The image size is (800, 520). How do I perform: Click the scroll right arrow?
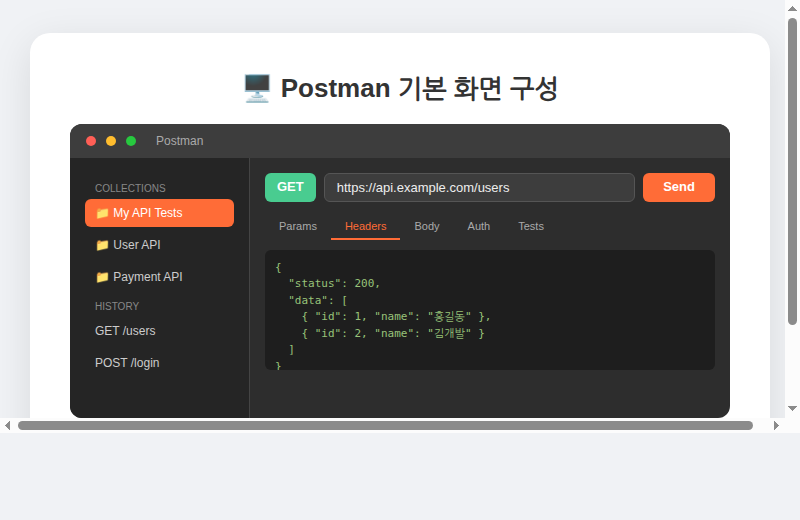click(776, 425)
